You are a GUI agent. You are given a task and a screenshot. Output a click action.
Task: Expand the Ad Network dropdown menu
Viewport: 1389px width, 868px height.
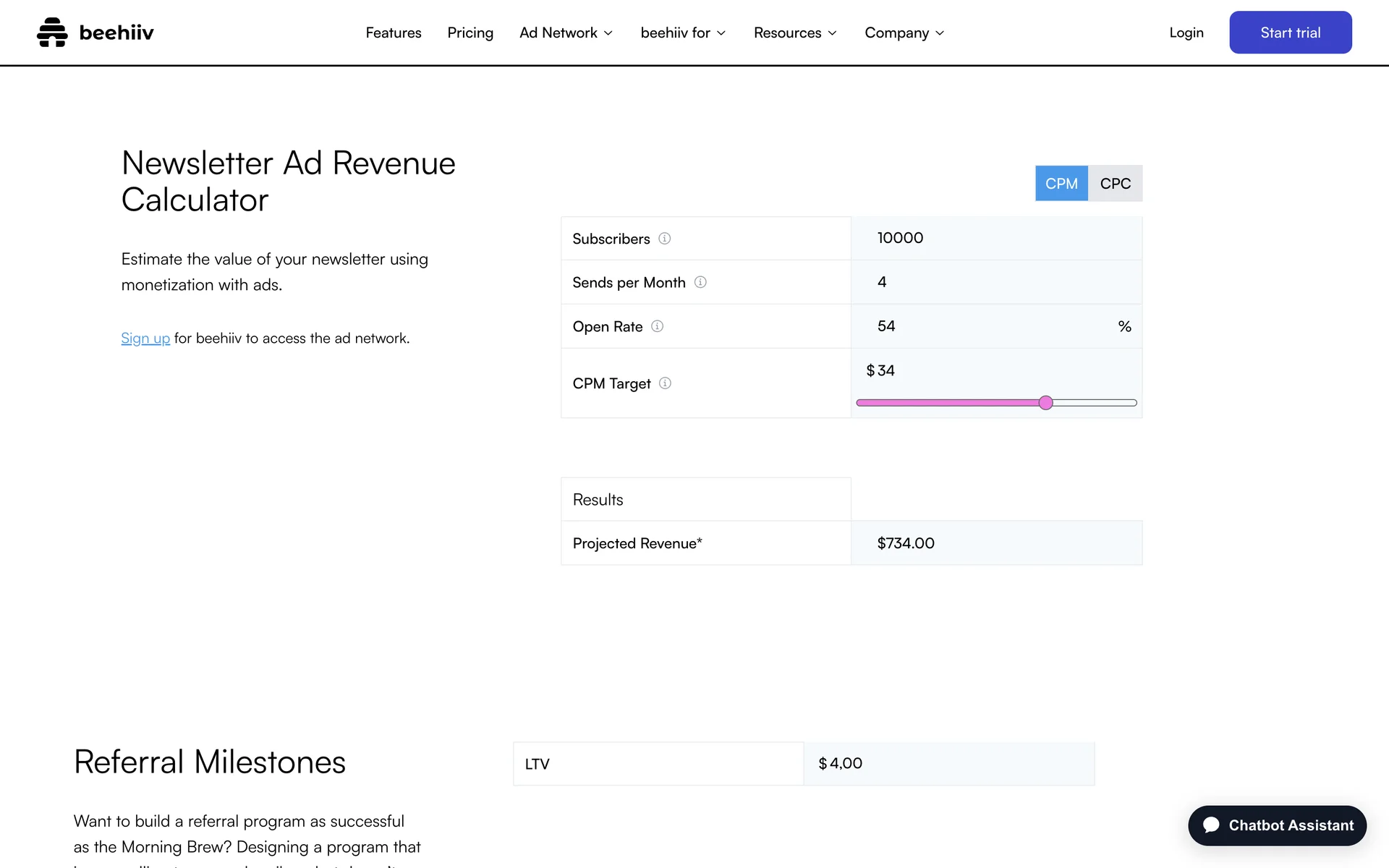coord(566,33)
